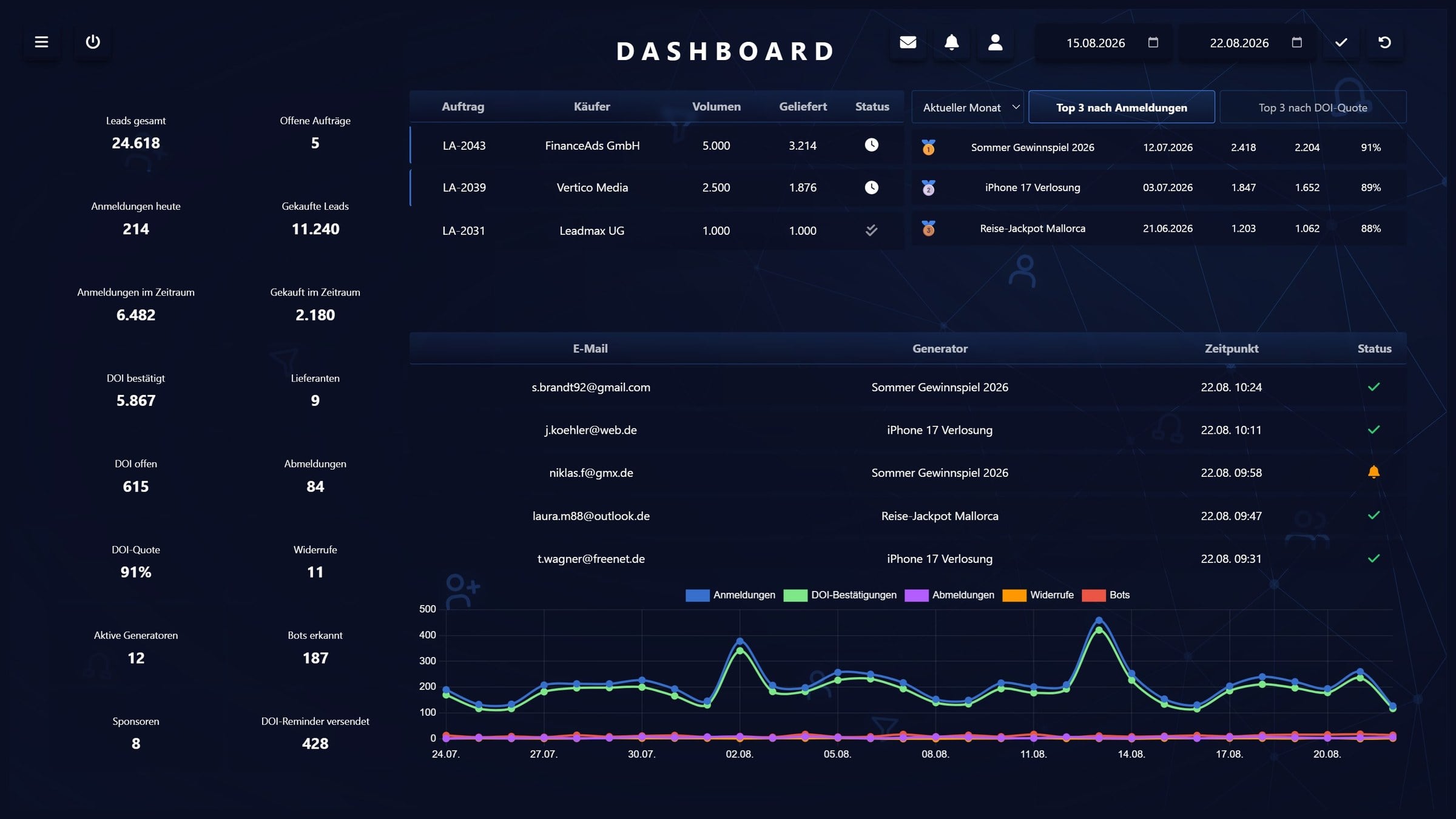Click gold medal icon for Sommer Gewinnspiel

[x=928, y=147]
